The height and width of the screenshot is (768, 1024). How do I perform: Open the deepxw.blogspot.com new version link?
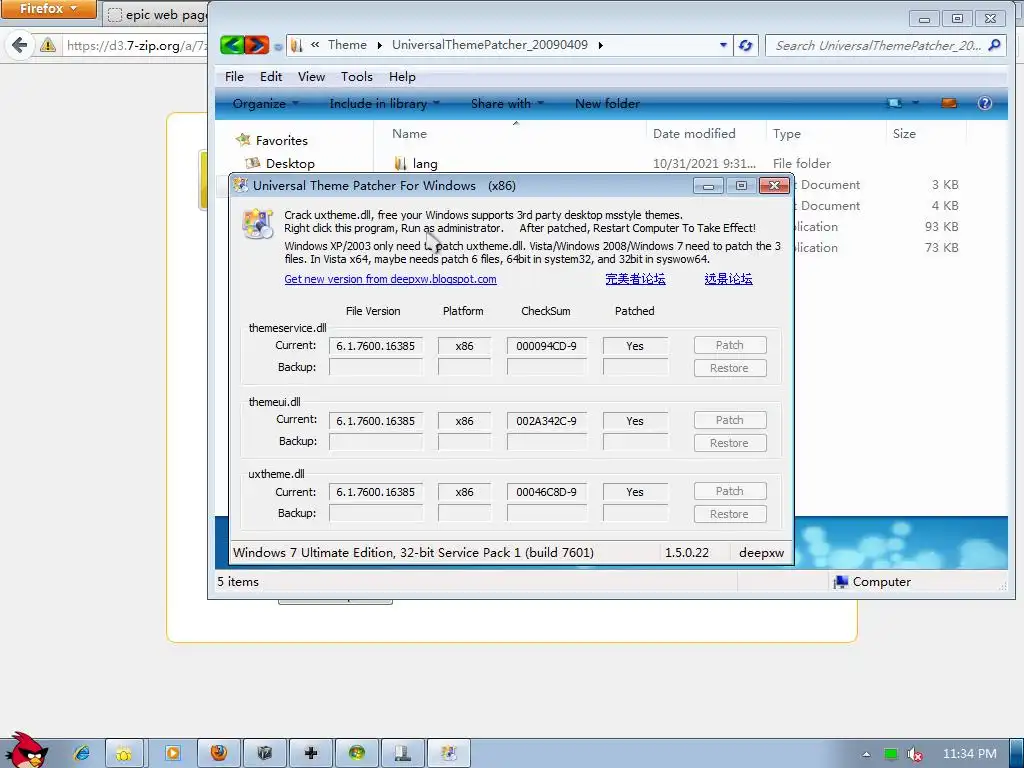click(390, 280)
